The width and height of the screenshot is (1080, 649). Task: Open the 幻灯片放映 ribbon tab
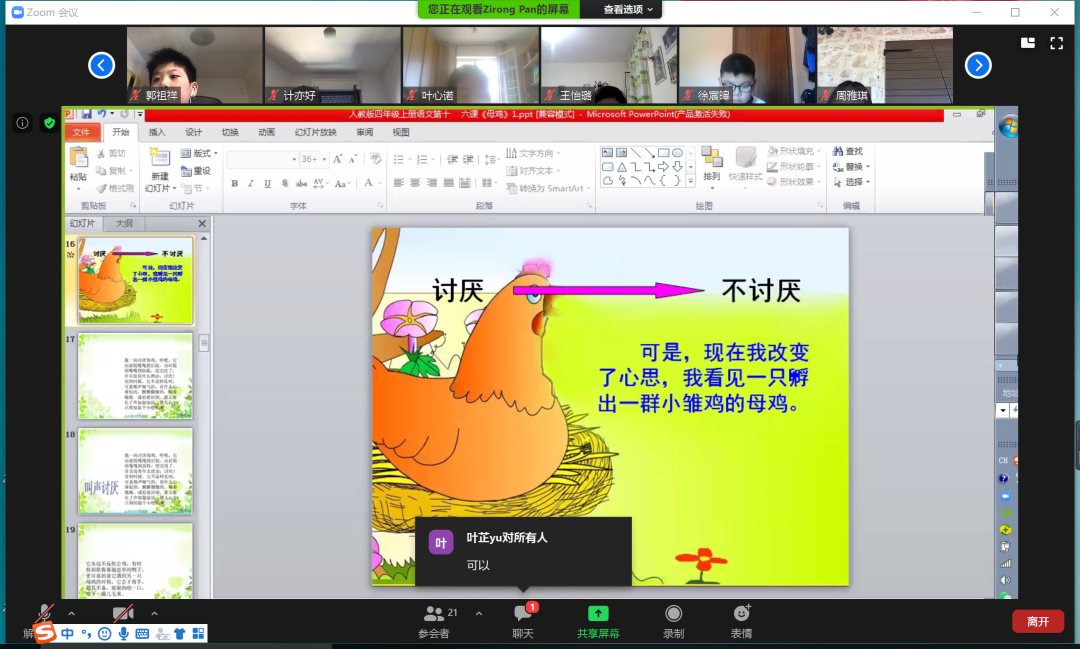tap(315, 132)
